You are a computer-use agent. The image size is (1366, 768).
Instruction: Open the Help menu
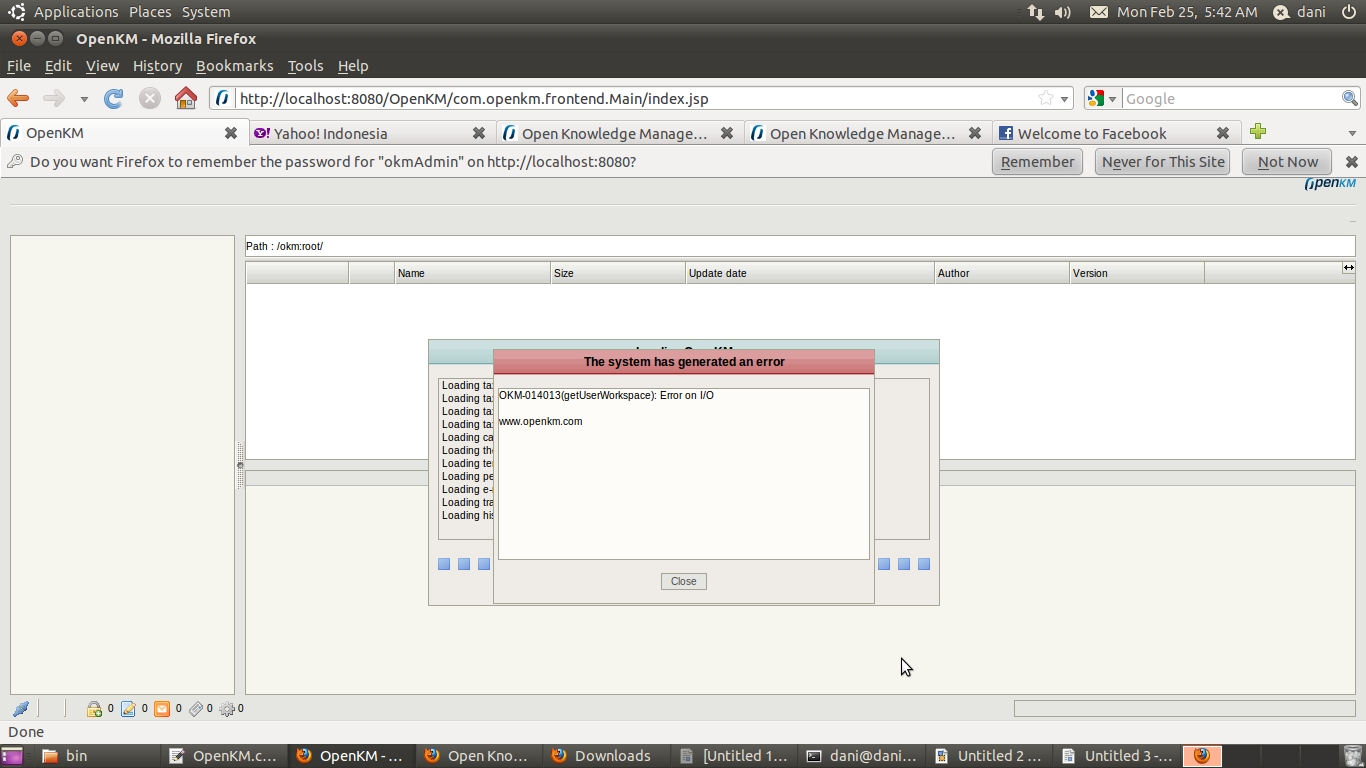click(353, 66)
